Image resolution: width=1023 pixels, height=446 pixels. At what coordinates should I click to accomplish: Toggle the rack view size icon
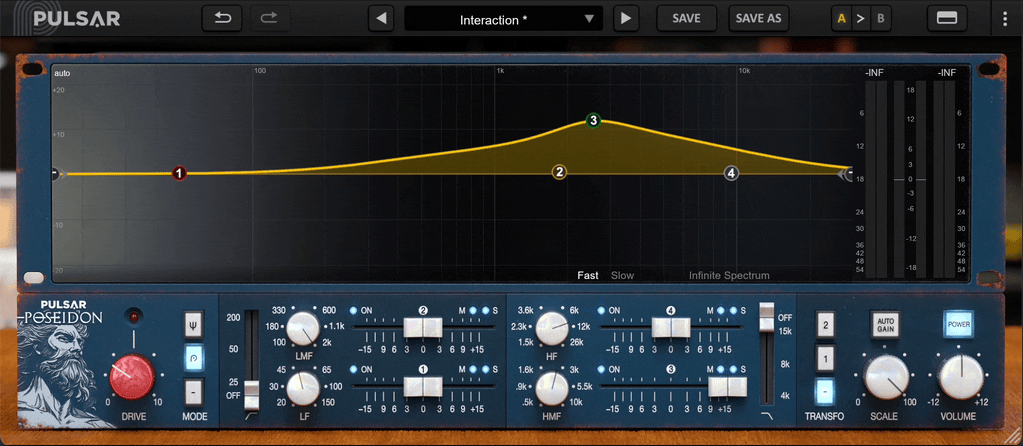tap(947, 18)
